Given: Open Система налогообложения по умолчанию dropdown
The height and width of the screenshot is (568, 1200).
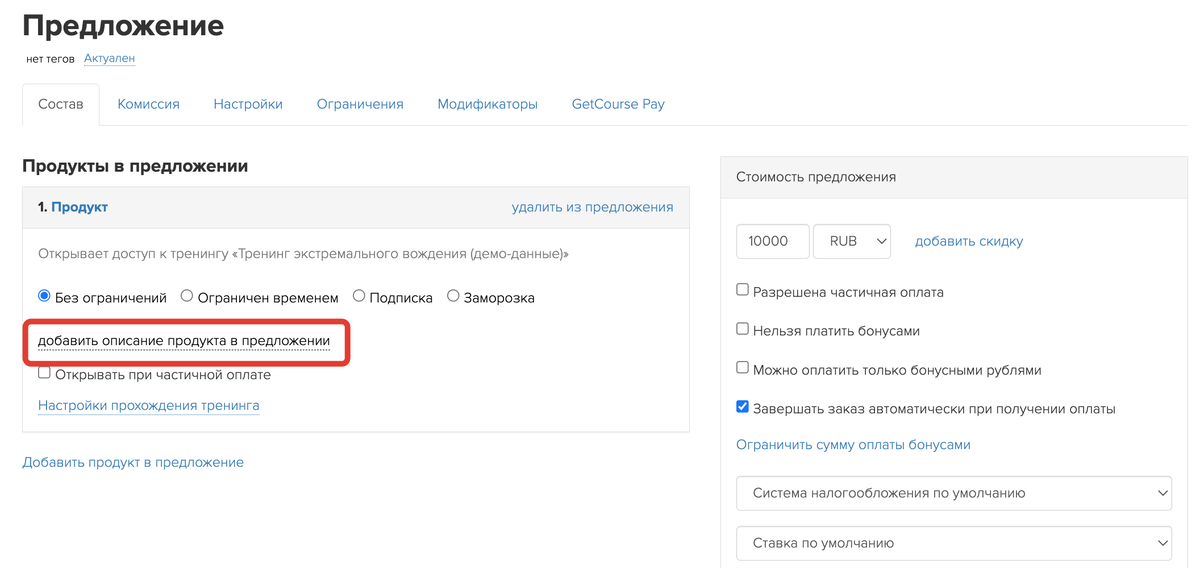Looking at the screenshot, I should 954,493.
